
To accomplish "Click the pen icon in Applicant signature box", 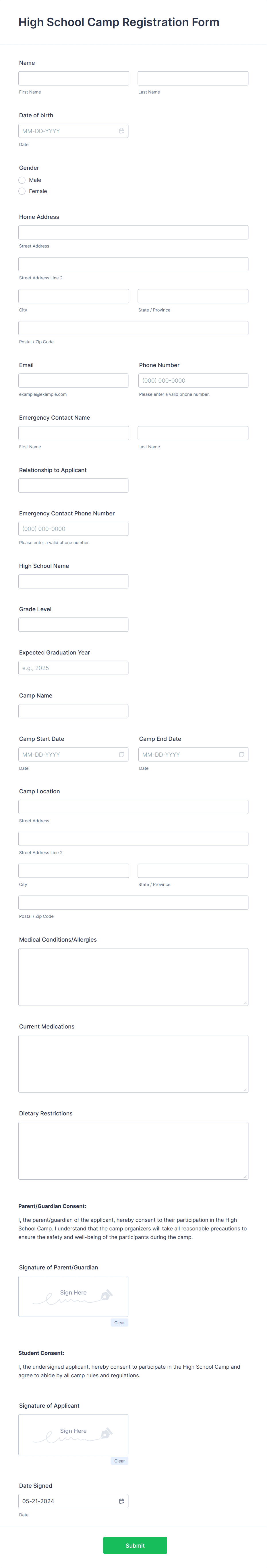I will pos(106,1433).
